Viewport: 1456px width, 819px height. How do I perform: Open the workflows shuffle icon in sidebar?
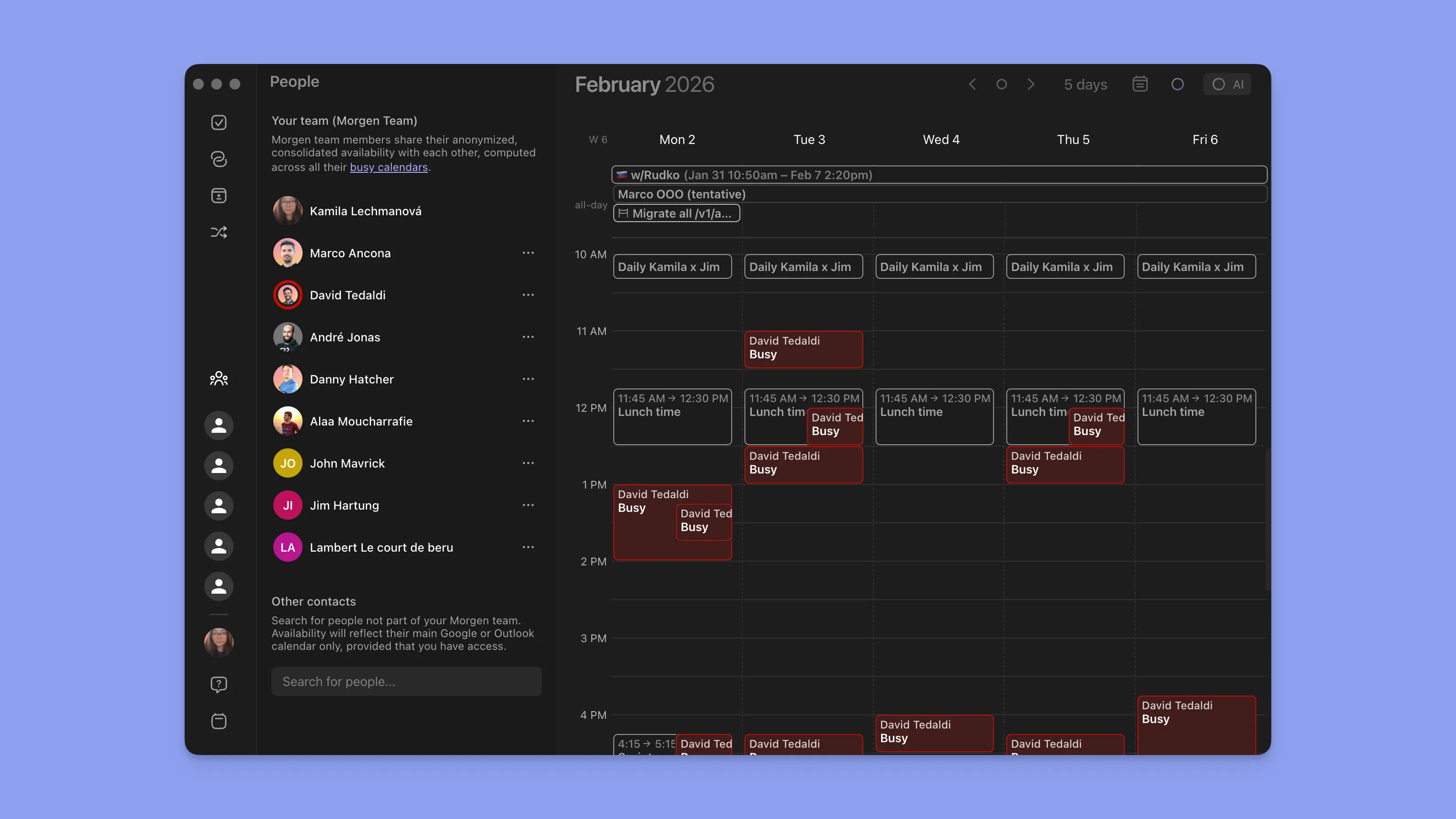[x=219, y=232]
